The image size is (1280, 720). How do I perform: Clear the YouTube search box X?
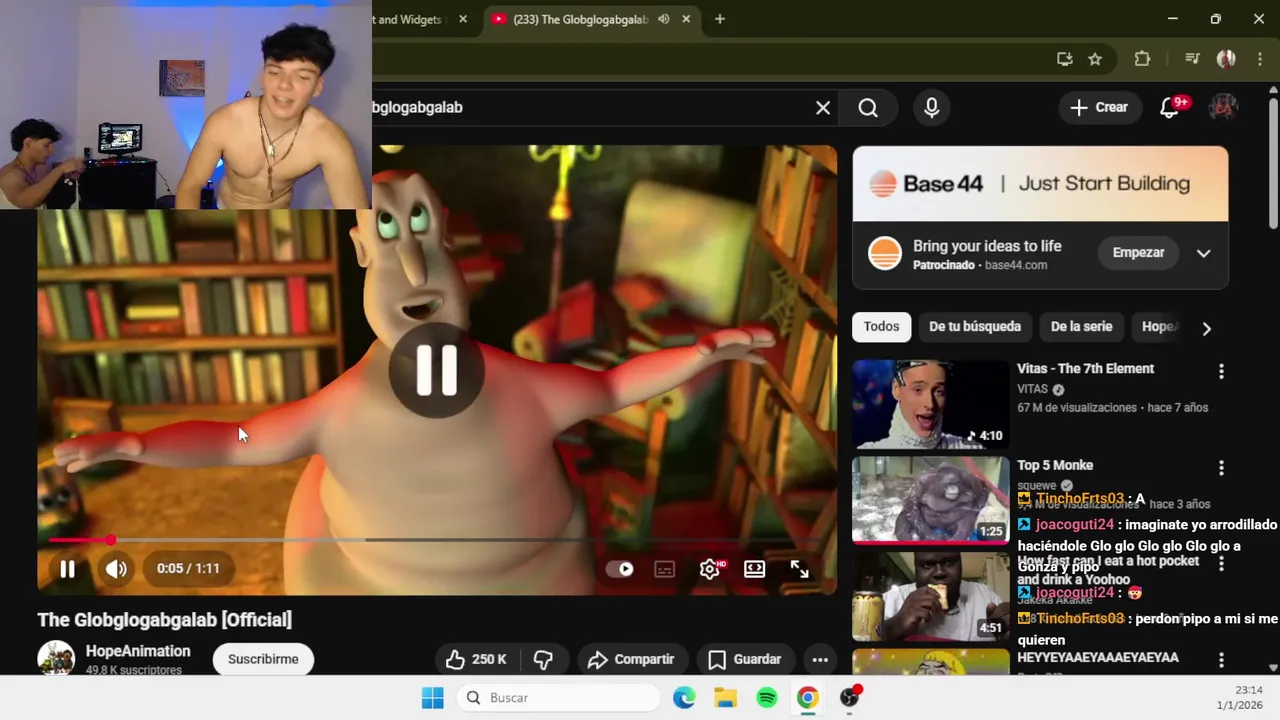click(x=823, y=108)
